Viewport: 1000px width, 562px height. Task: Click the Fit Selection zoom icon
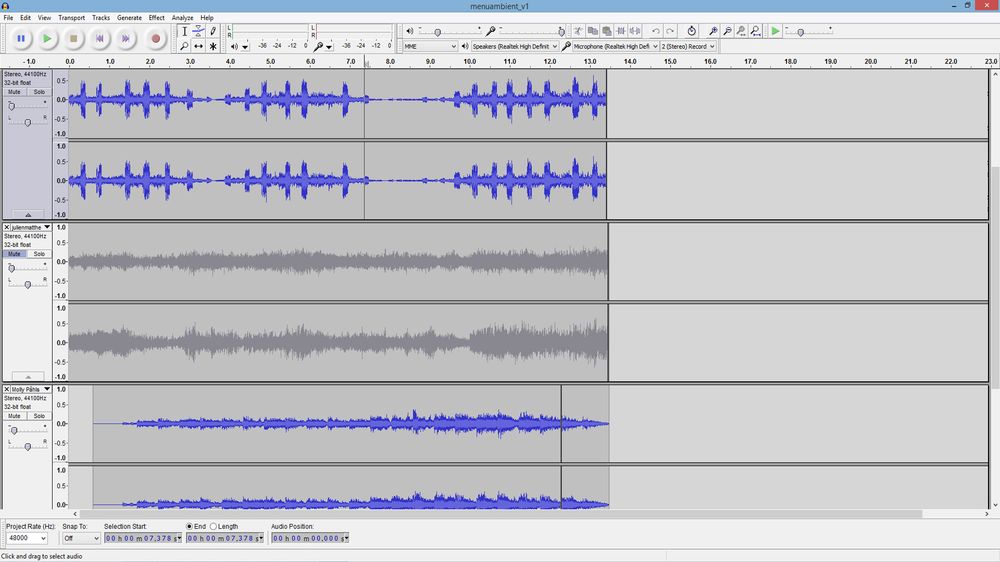741,31
